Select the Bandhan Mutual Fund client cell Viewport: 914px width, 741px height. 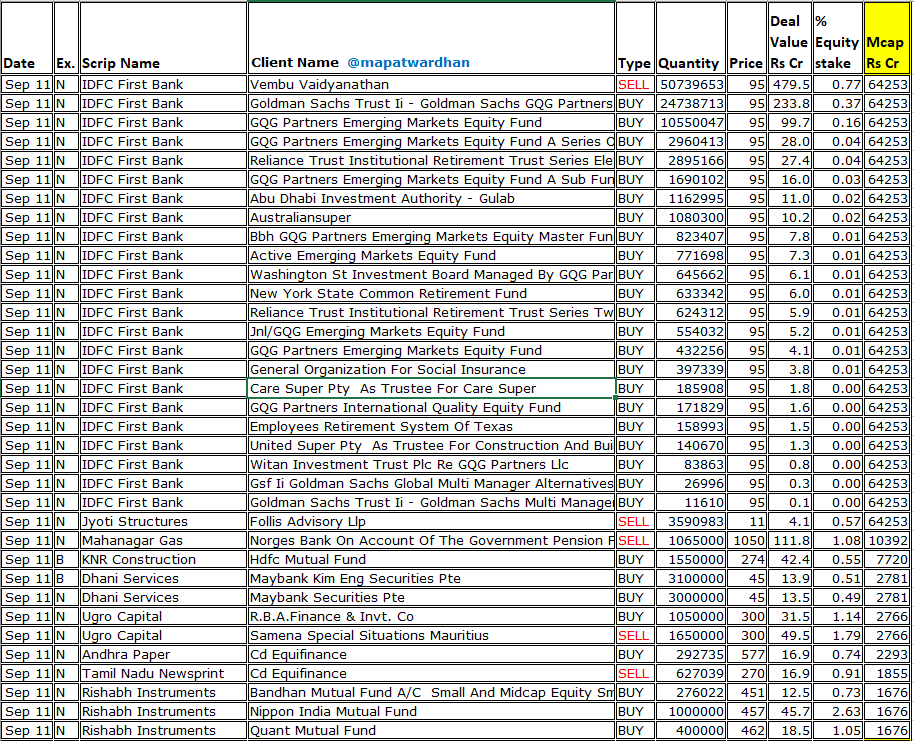[x=431, y=693]
